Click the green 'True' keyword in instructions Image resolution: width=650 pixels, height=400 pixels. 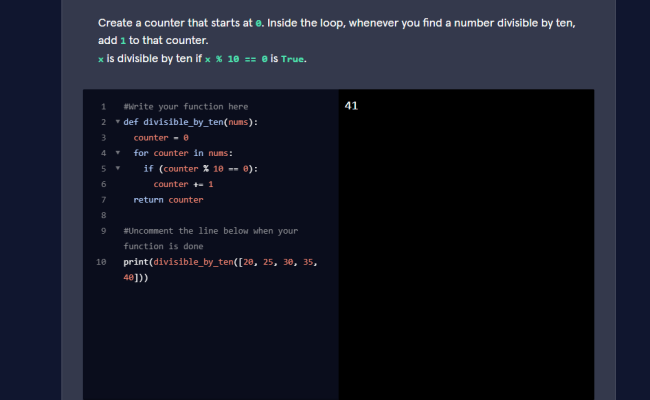pyautogui.click(x=292, y=59)
